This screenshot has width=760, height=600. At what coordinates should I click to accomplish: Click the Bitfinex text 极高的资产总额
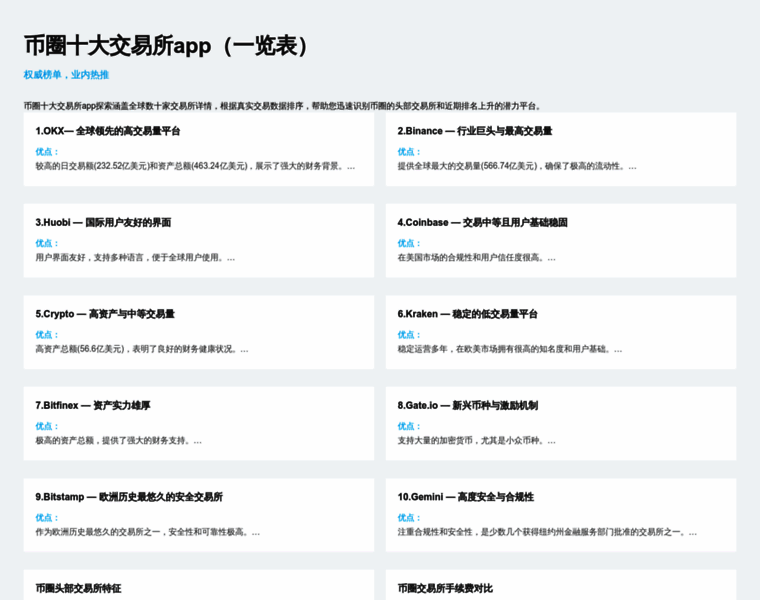pyautogui.click(x=119, y=441)
